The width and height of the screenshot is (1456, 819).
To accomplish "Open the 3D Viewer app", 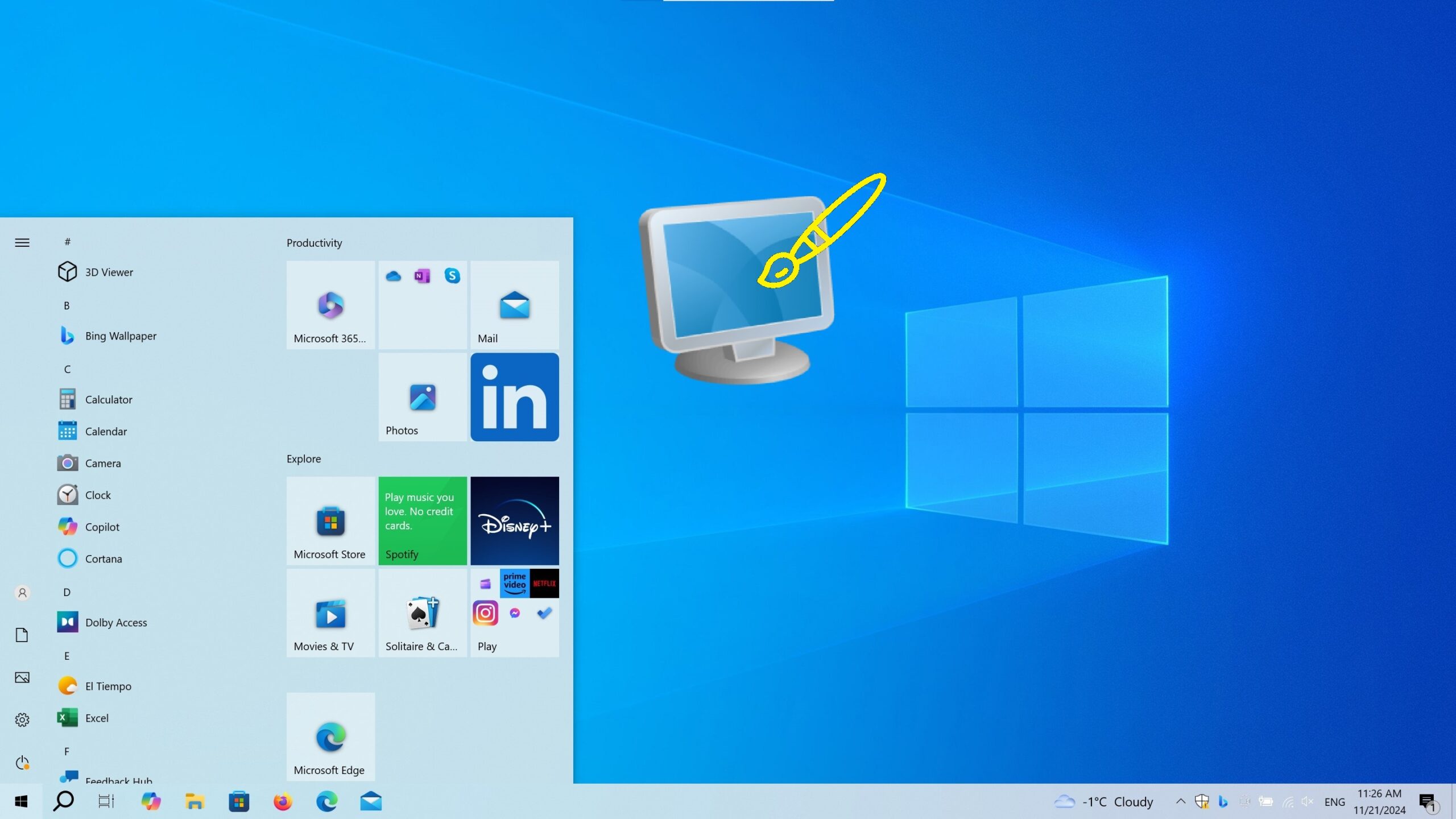I will pyautogui.click(x=108, y=272).
